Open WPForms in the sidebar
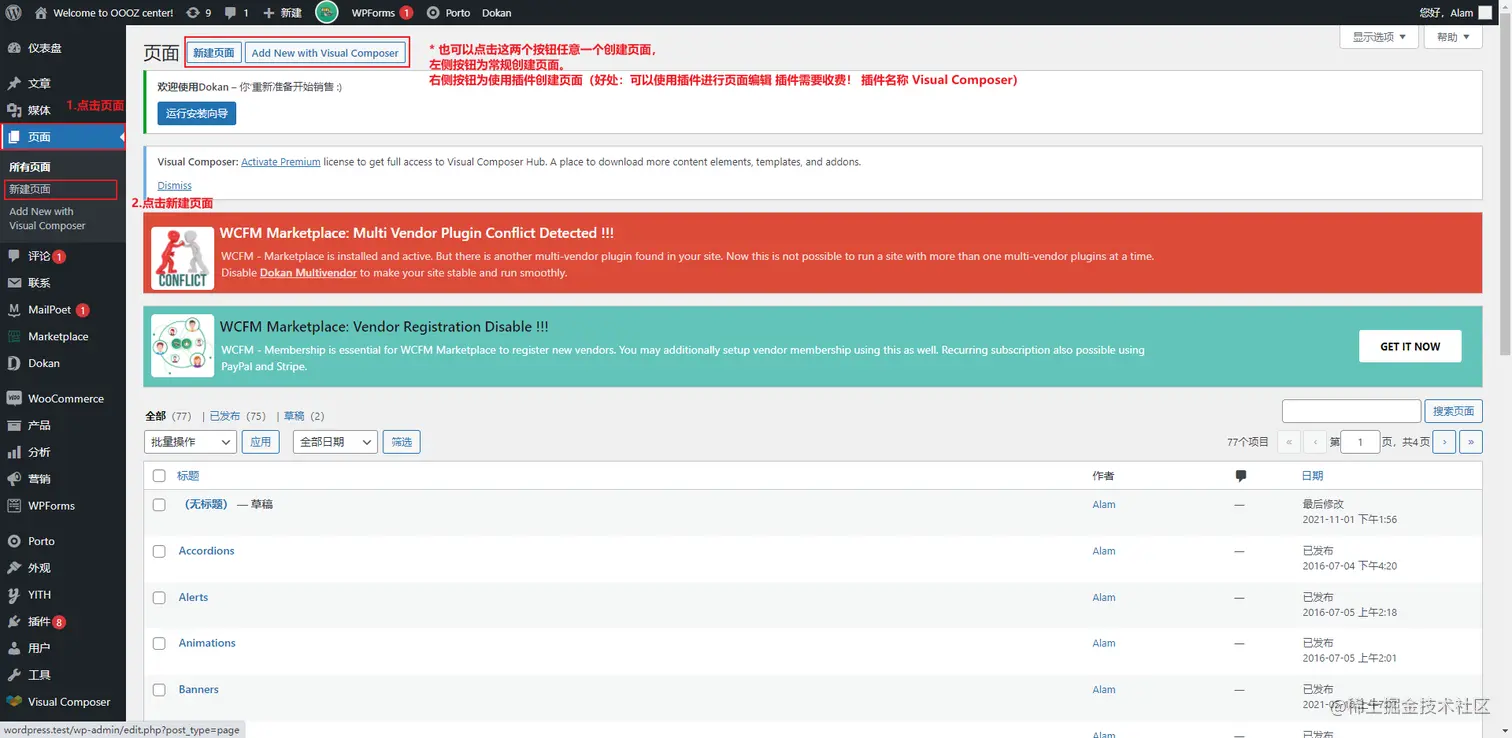 pos(63,506)
